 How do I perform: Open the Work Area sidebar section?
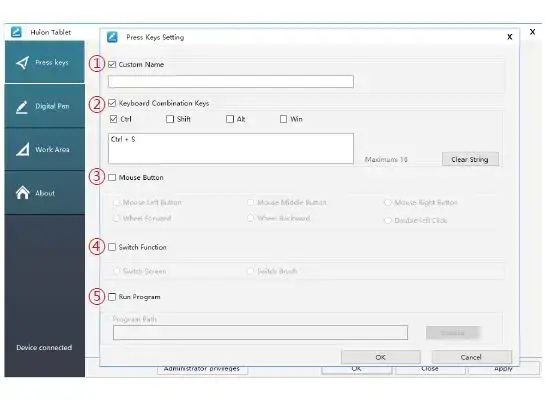(x=44, y=149)
